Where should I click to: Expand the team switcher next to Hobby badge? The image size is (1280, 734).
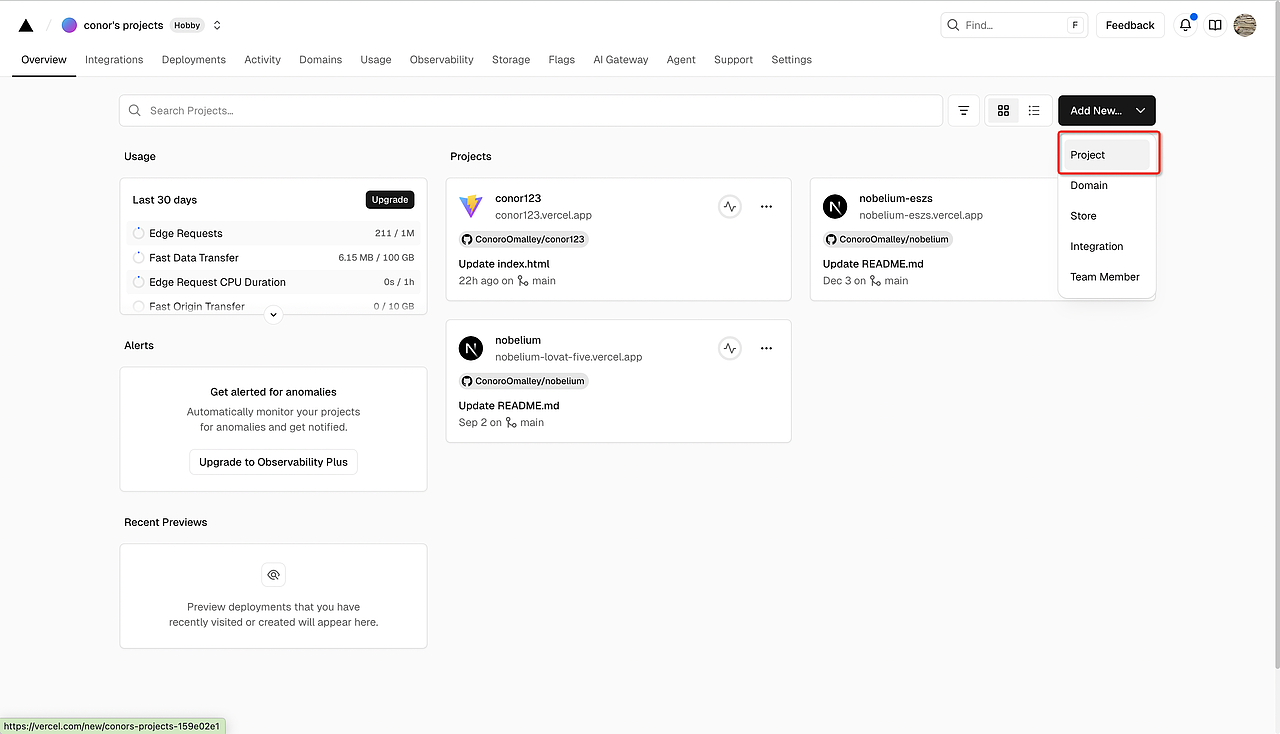click(x=216, y=24)
